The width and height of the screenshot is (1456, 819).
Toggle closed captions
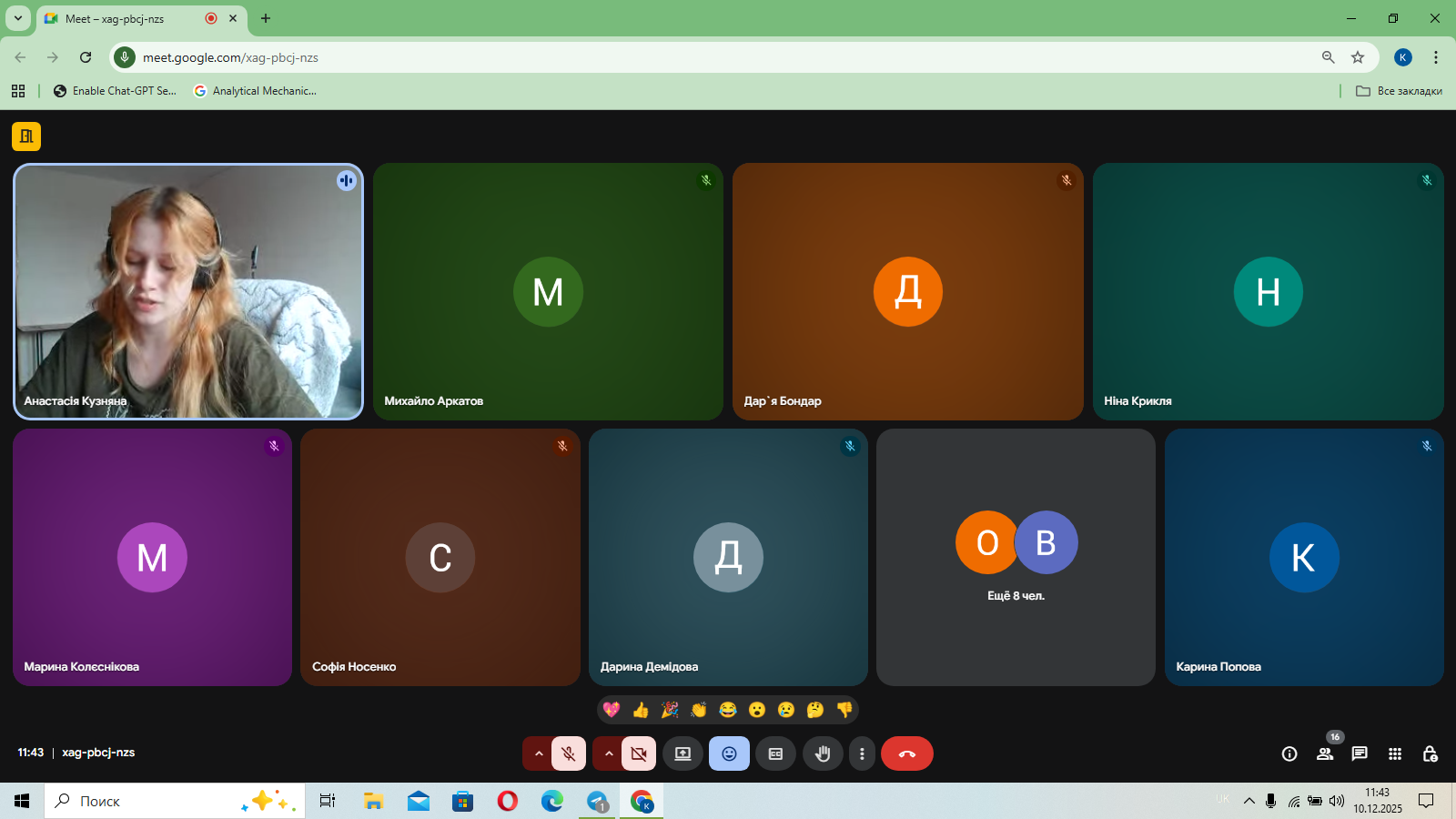[x=775, y=753]
